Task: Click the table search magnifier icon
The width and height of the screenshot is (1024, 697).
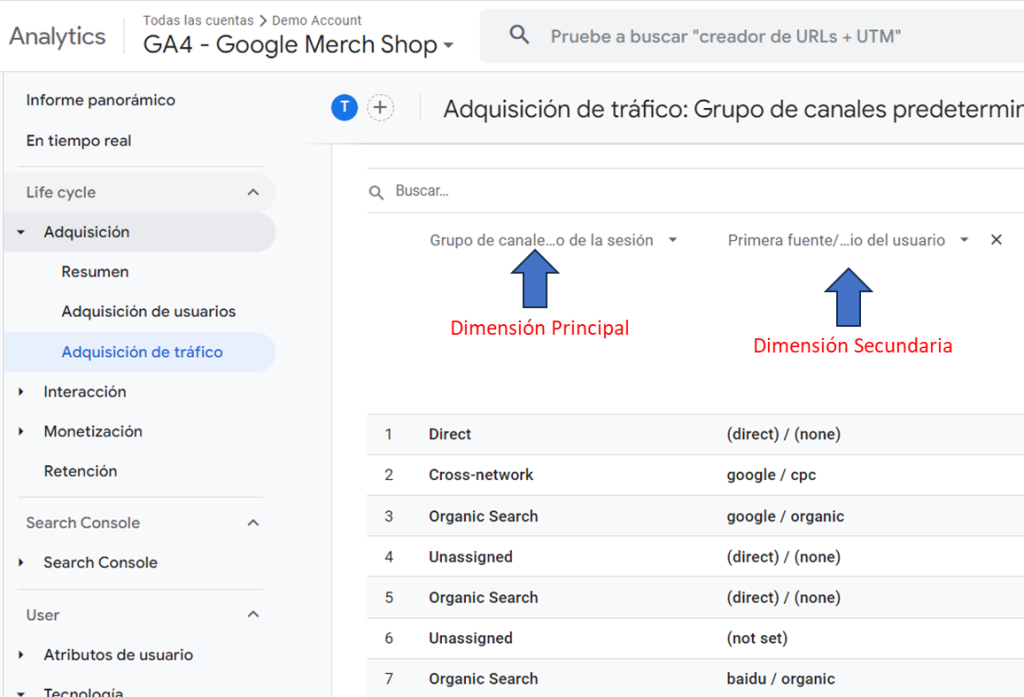Action: point(377,191)
